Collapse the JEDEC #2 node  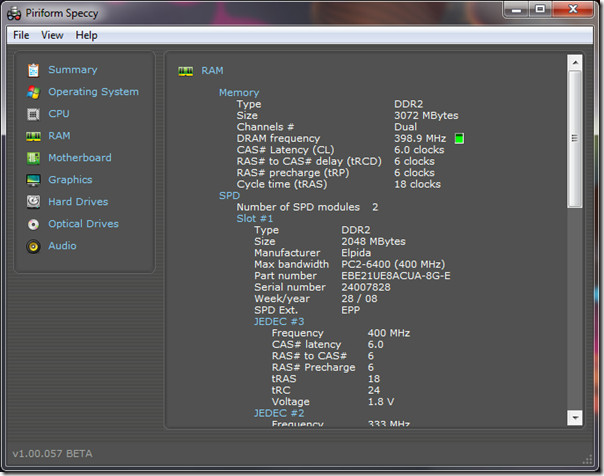(x=279, y=413)
